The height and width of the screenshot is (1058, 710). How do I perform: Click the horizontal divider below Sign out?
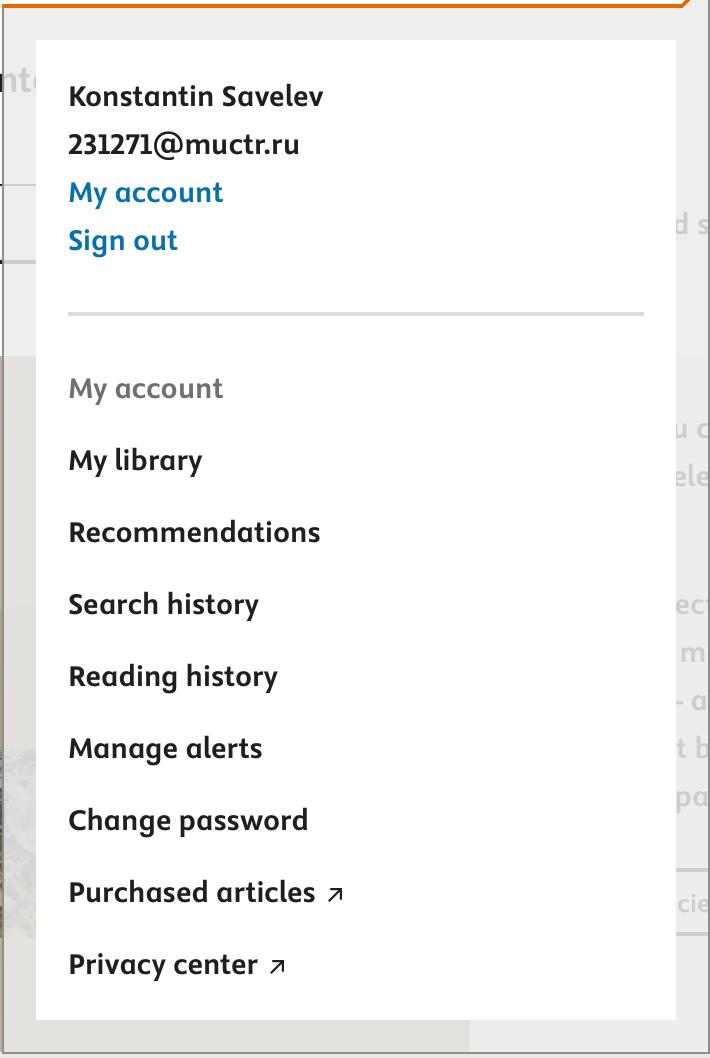pyautogui.click(x=356, y=314)
